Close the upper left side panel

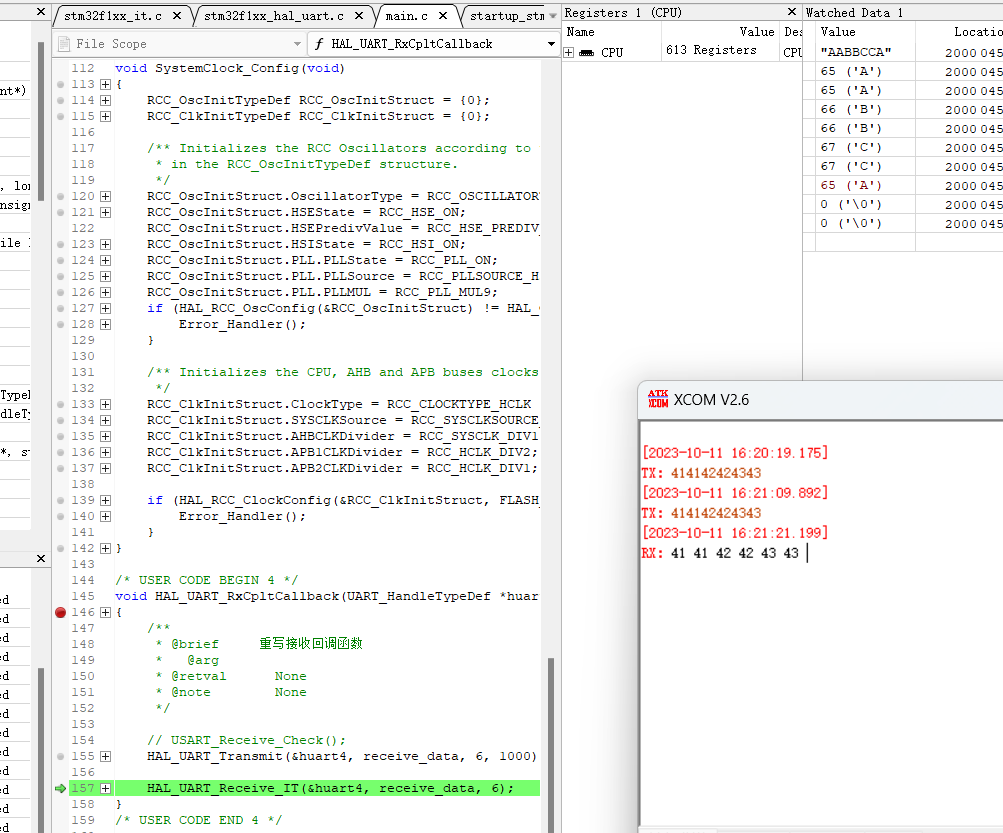(41, 12)
